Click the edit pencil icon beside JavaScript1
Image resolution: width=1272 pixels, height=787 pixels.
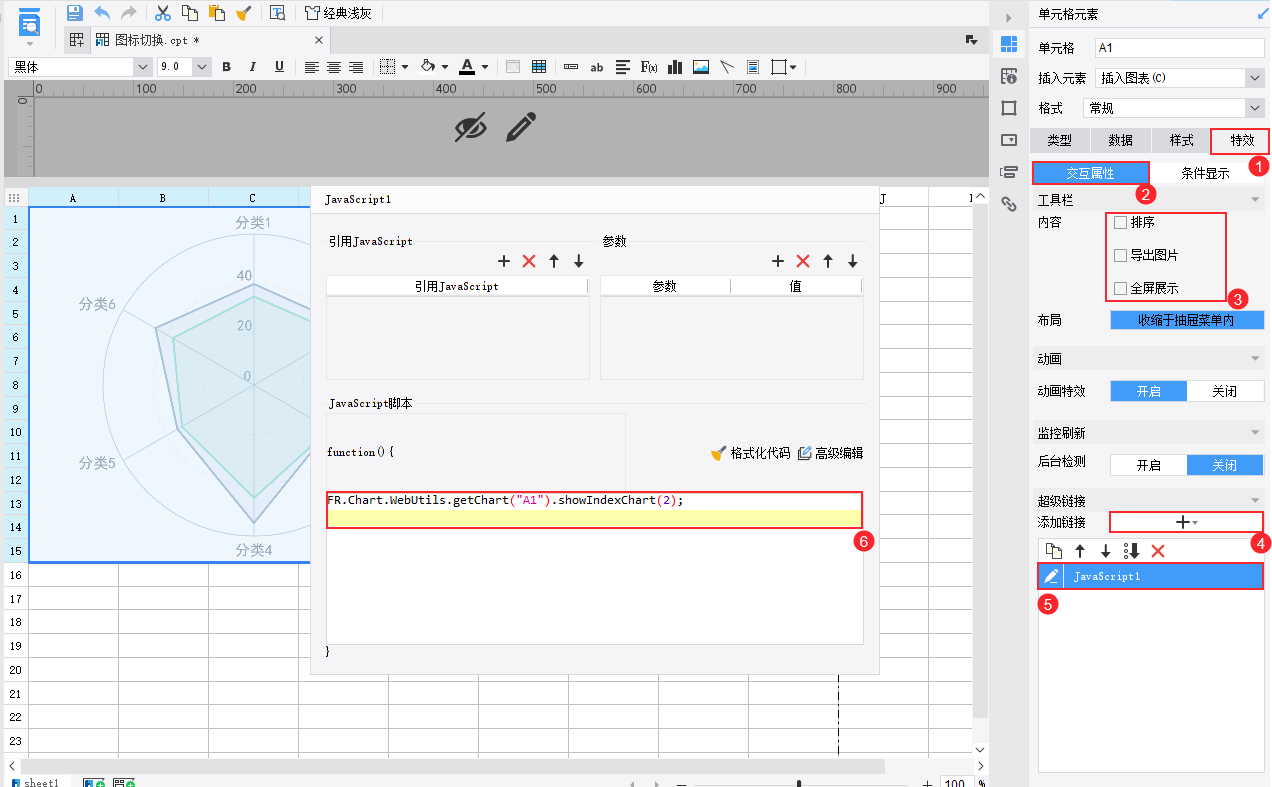pyautogui.click(x=1051, y=576)
